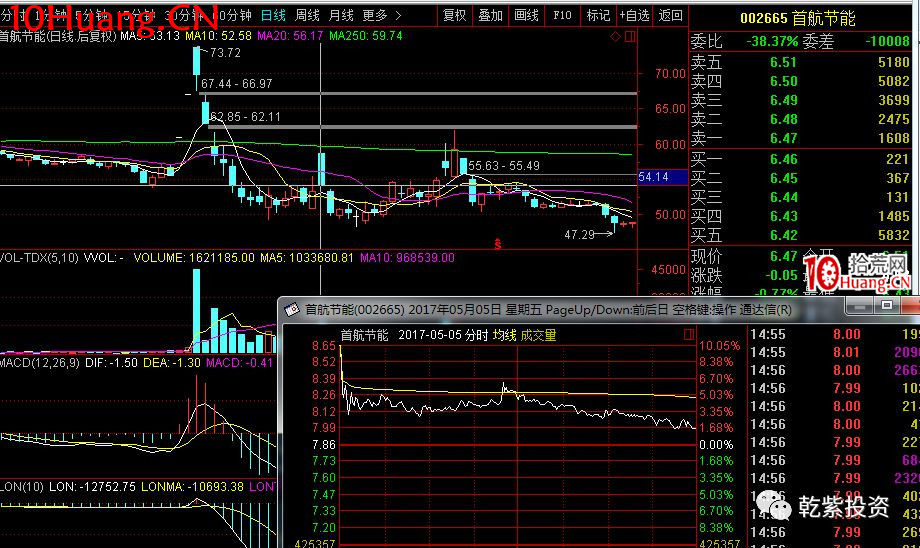920x548 pixels.
Task: Select the 14:55 8.01 tick row
Action: tap(834, 352)
